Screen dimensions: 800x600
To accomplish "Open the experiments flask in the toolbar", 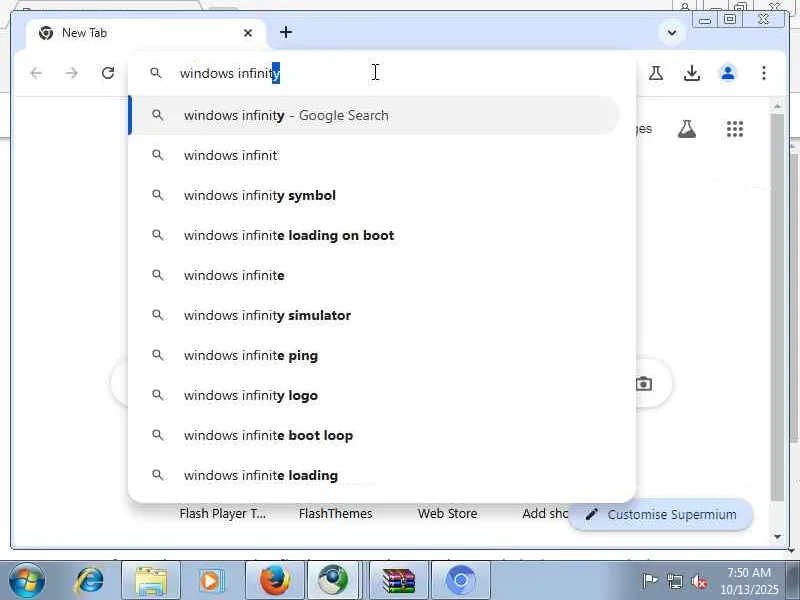I will [656, 73].
